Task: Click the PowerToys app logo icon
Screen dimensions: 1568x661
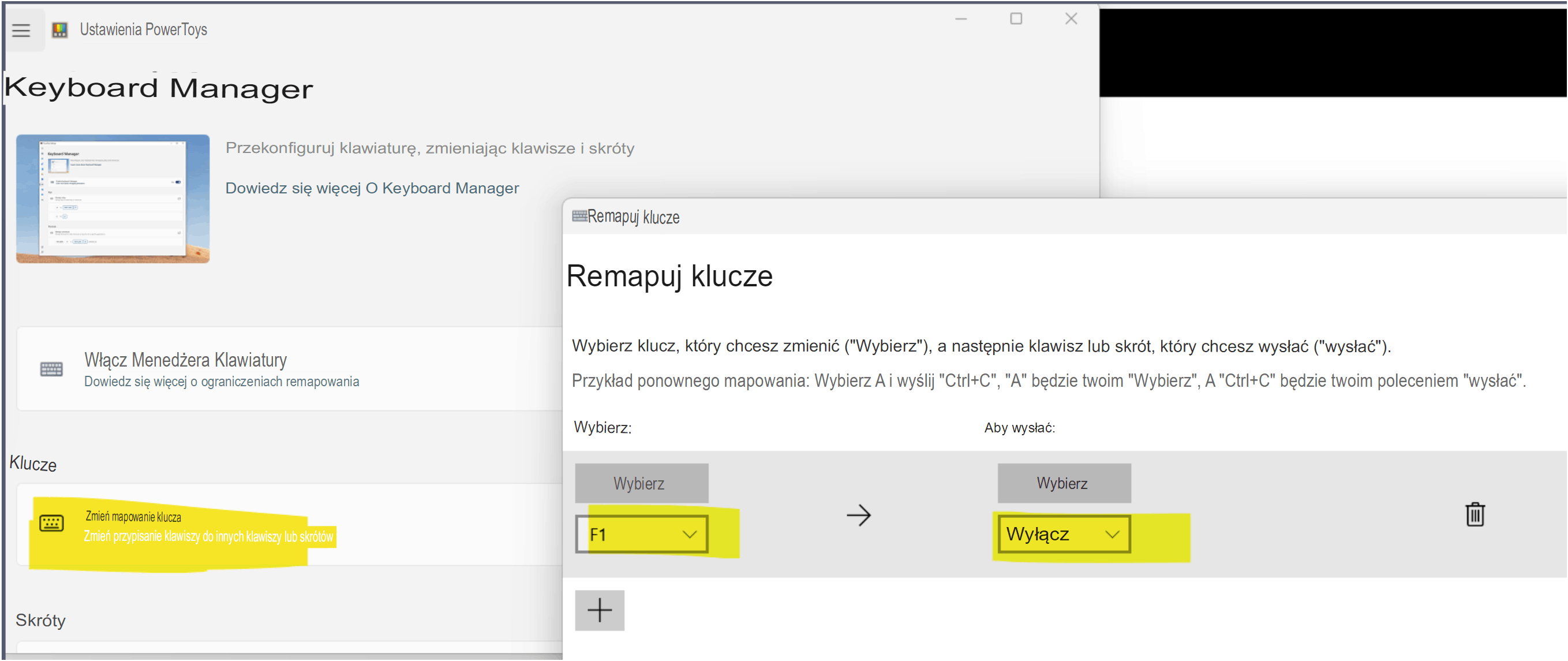Action: point(59,30)
